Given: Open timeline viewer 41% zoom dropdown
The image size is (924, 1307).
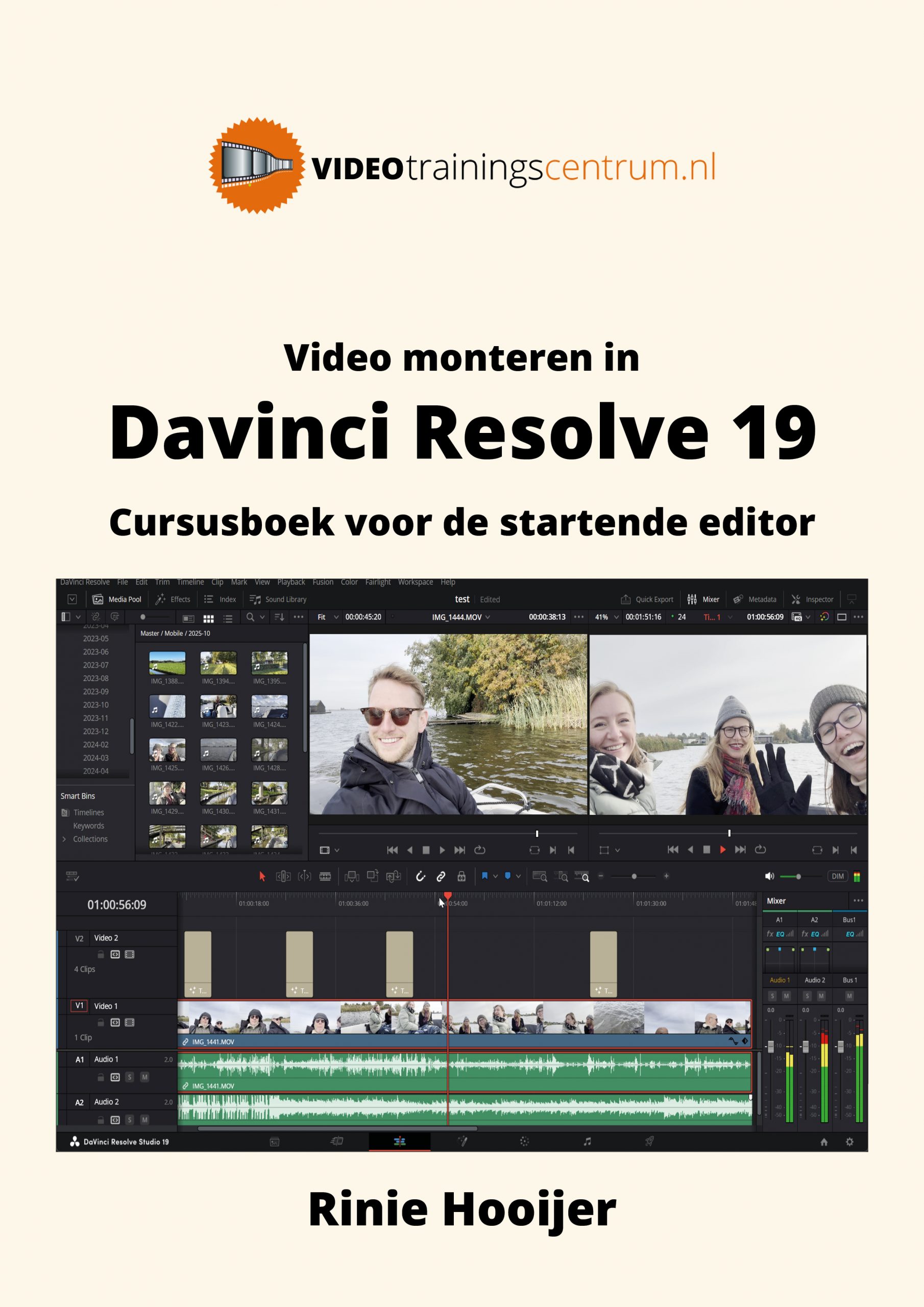Looking at the screenshot, I should click(x=606, y=617).
